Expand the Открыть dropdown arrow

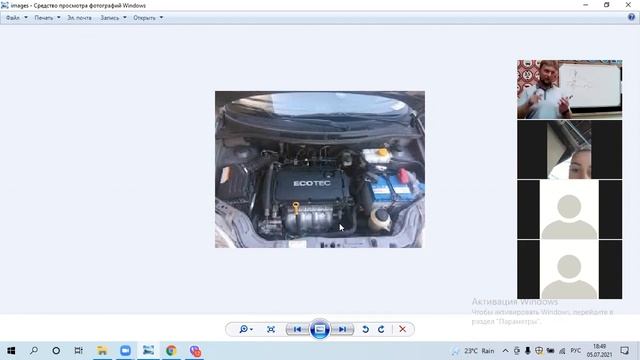[x=161, y=18]
